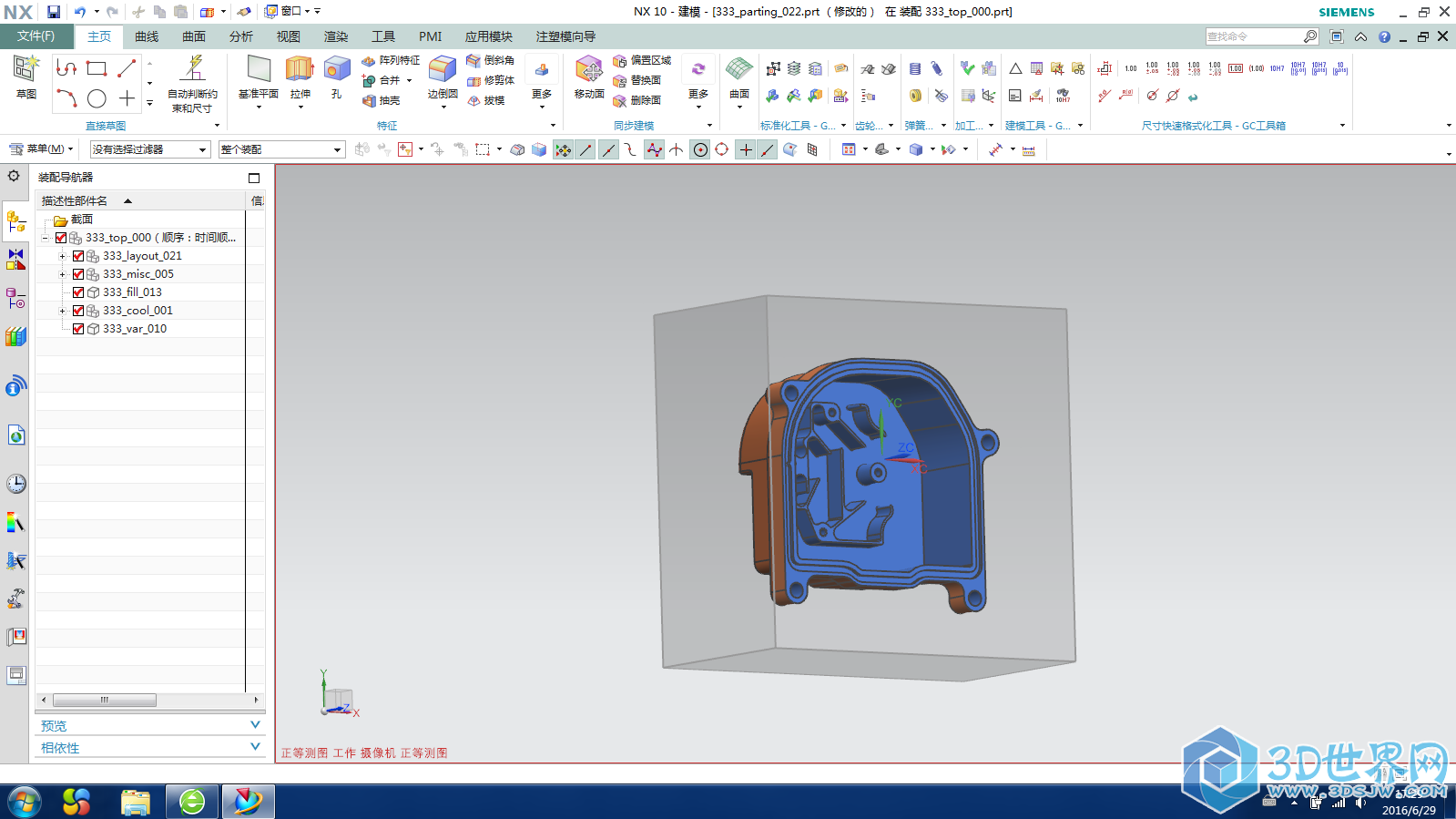Switch to the Tools (工具) tab
Viewport: 1456px width, 819px height.
(x=383, y=36)
